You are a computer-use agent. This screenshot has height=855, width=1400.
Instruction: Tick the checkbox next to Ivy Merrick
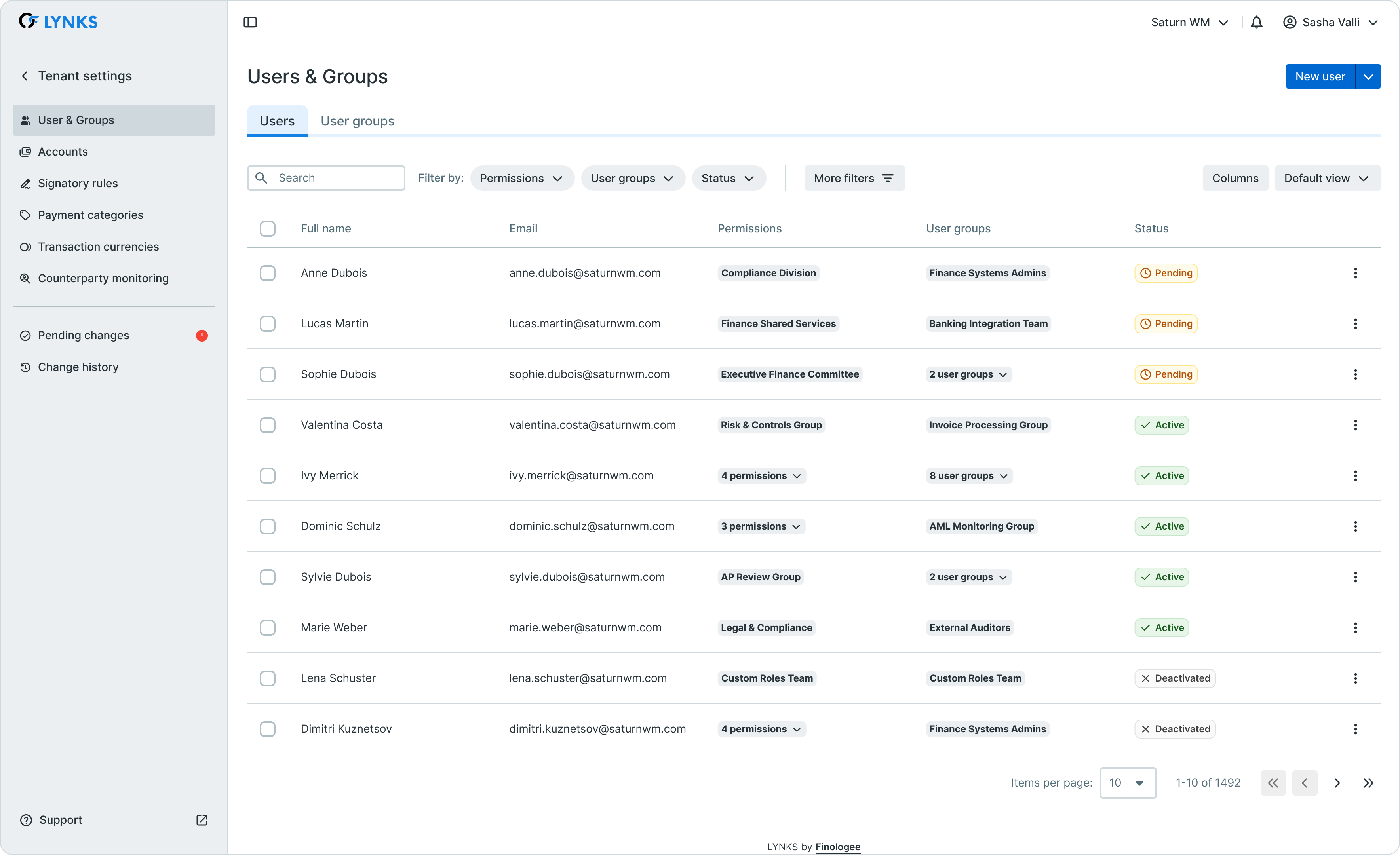pos(268,475)
